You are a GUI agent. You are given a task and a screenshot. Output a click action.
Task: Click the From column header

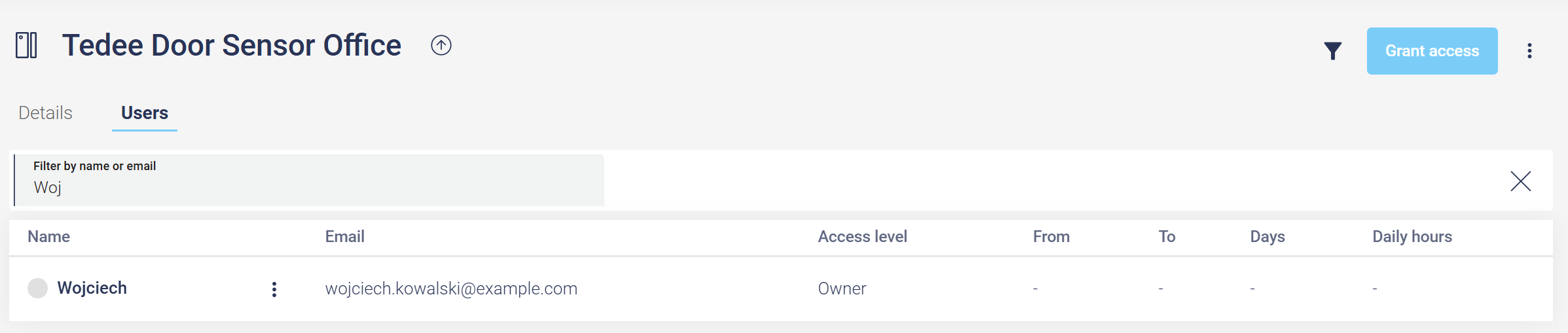1051,237
